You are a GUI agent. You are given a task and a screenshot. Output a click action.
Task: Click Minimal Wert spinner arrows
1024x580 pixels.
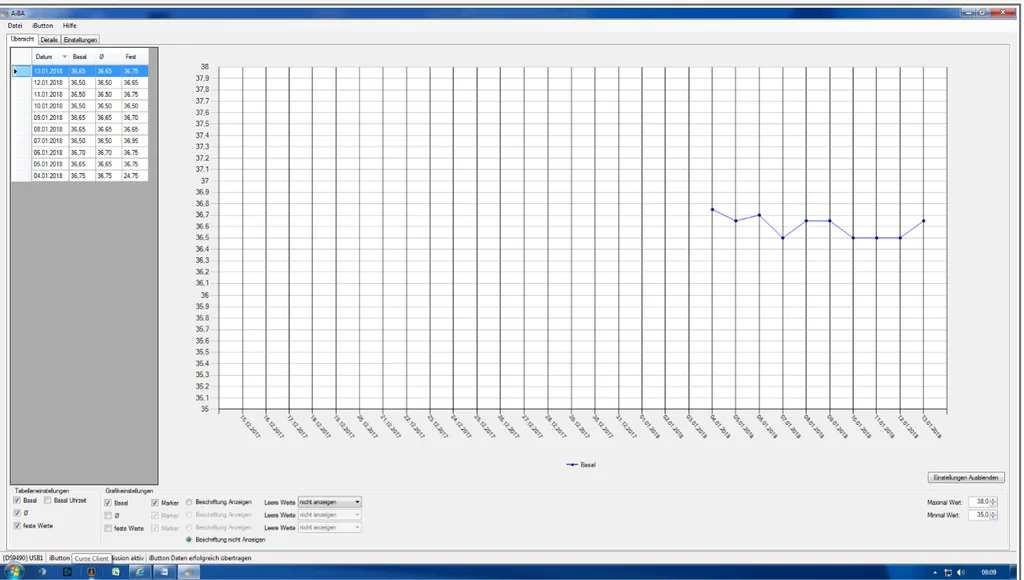click(994, 515)
